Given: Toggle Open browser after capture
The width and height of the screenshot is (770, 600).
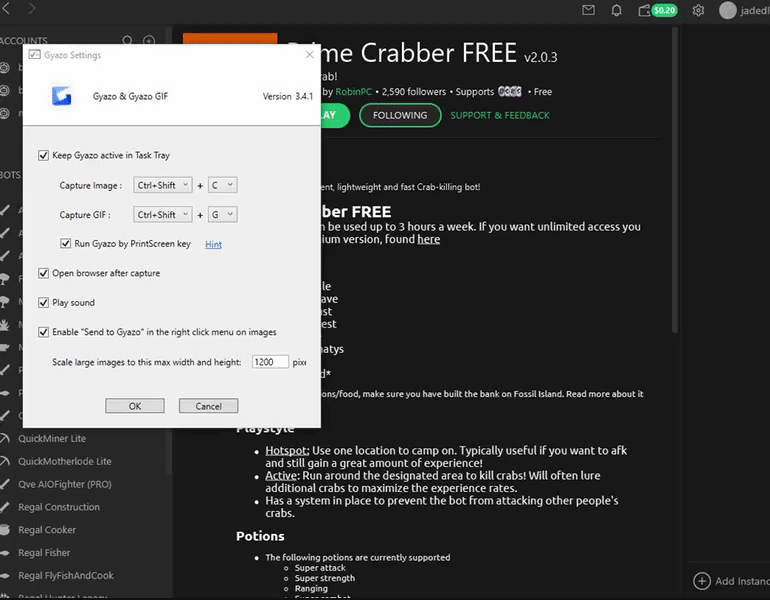Looking at the screenshot, I should coord(43,273).
